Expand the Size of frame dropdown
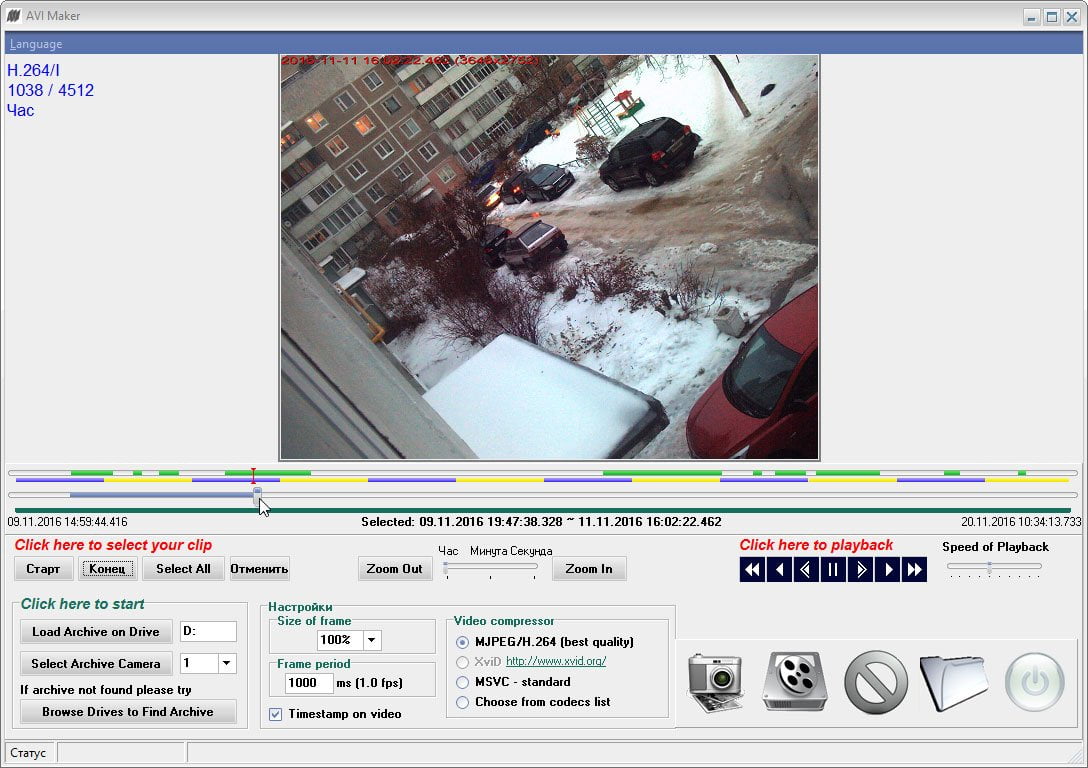Screen dimensions: 1088x768 372,640
